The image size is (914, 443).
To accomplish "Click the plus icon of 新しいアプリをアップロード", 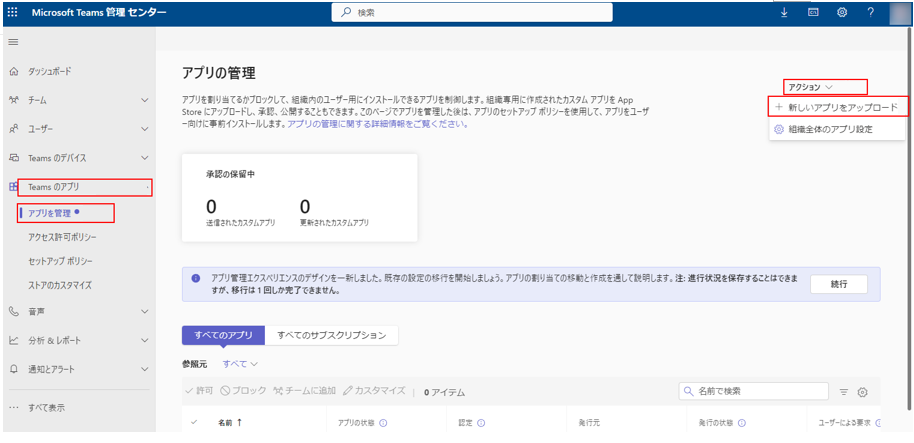I will pyautogui.click(x=778, y=107).
